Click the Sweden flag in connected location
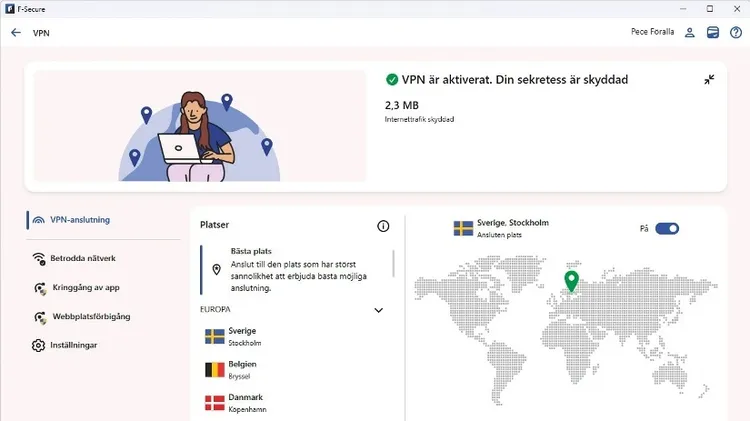This screenshot has width=750, height=421. point(463,228)
